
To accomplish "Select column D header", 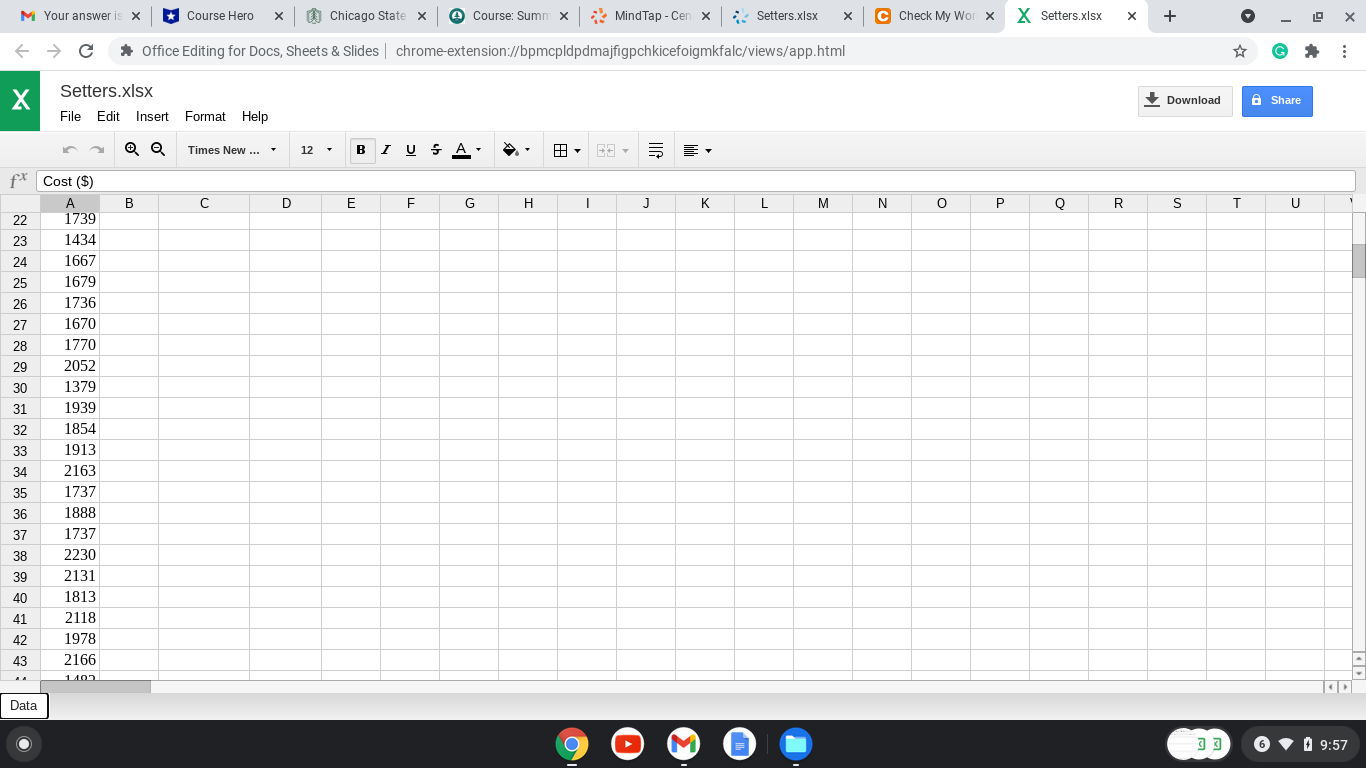I will click(x=286, y=203).
